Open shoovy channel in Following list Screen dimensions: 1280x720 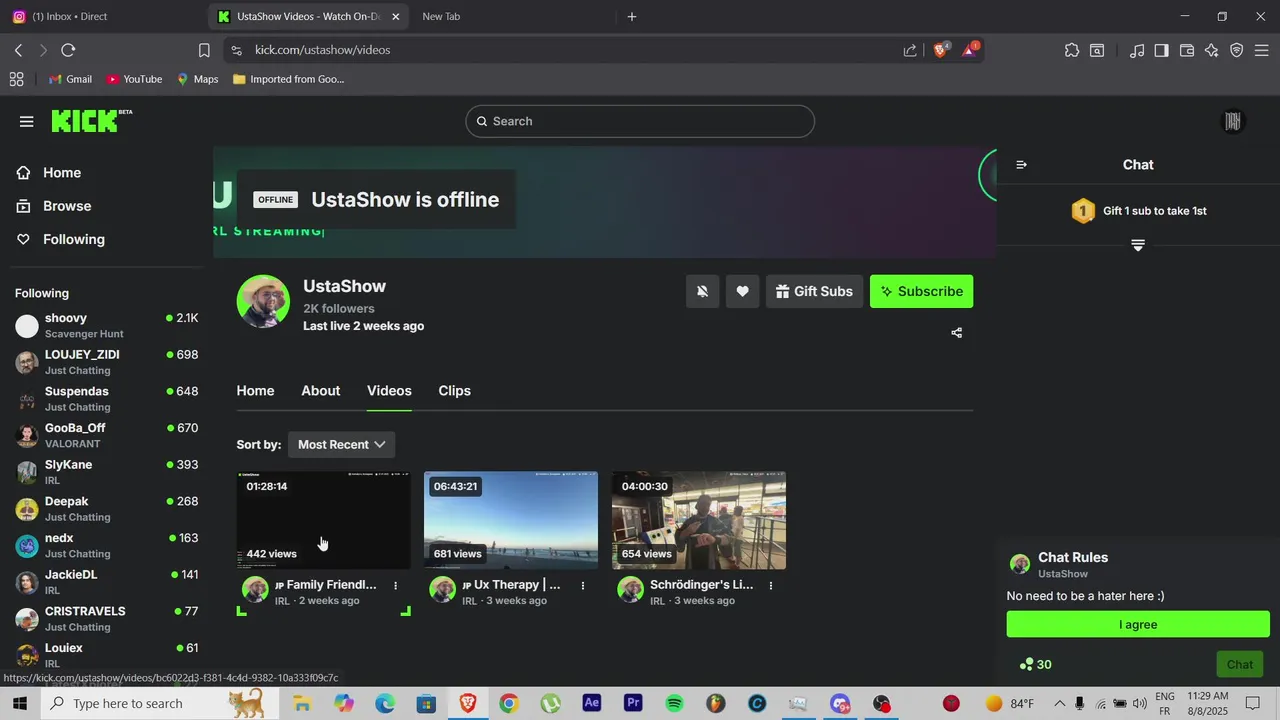[x=107, y=325]
